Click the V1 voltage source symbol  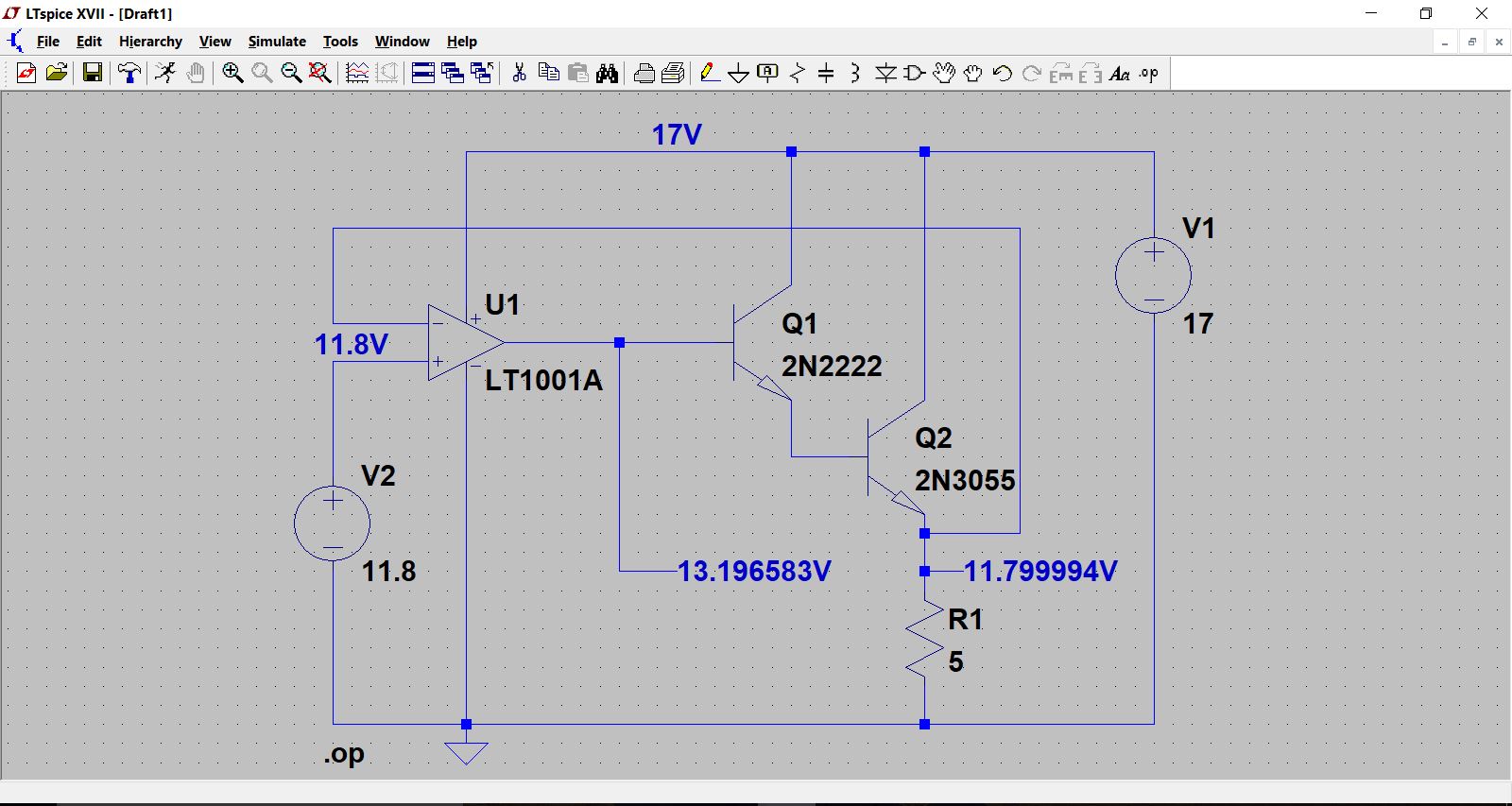coord(1153,275)
